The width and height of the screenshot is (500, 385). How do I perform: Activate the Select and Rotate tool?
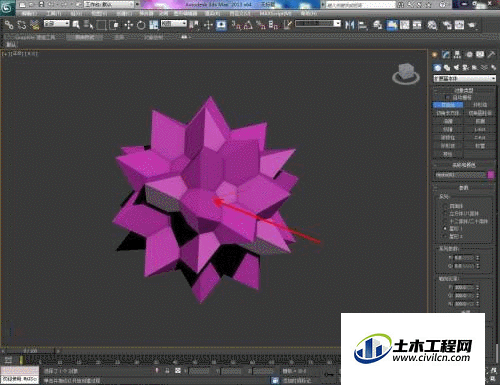pos(141,25)
